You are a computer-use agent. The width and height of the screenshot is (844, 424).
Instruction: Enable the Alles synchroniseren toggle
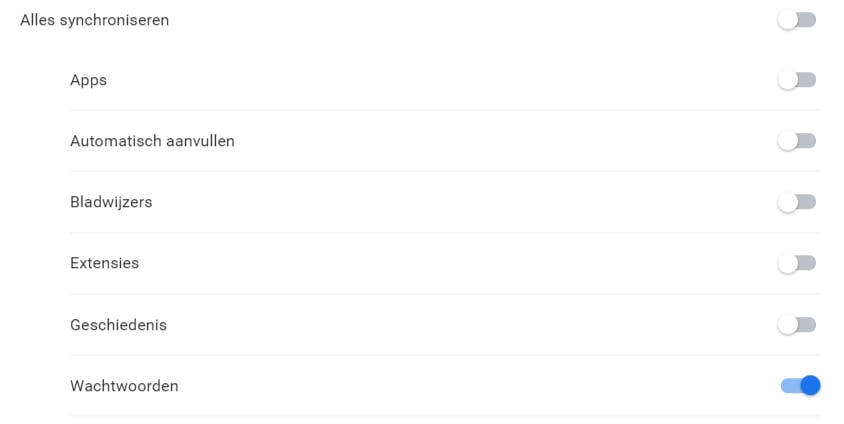797,20
